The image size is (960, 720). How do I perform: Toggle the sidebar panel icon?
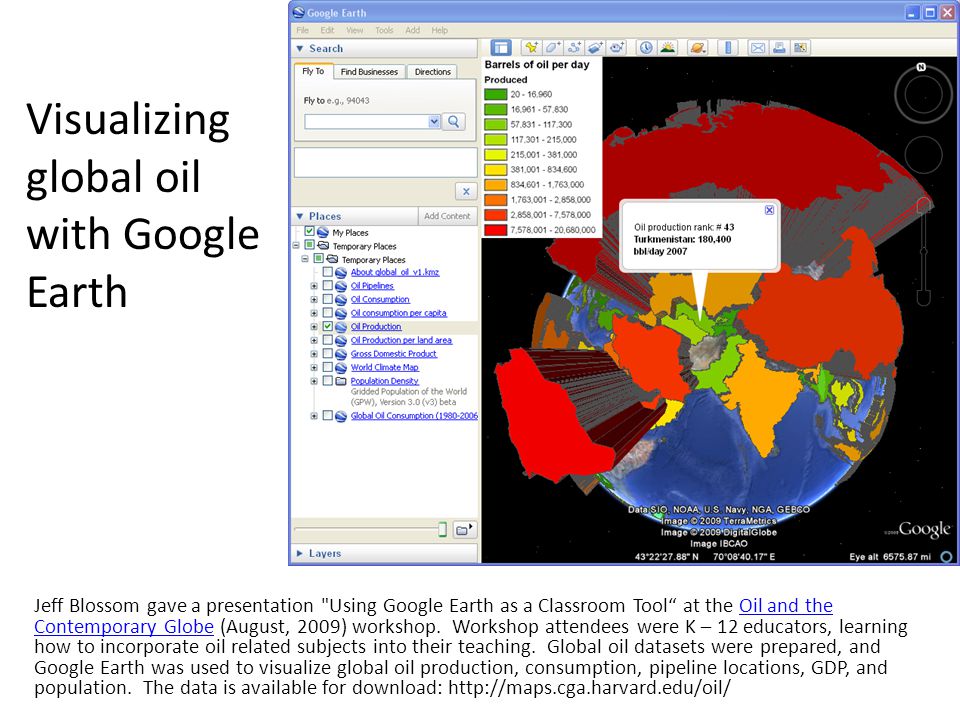[501, 48]
